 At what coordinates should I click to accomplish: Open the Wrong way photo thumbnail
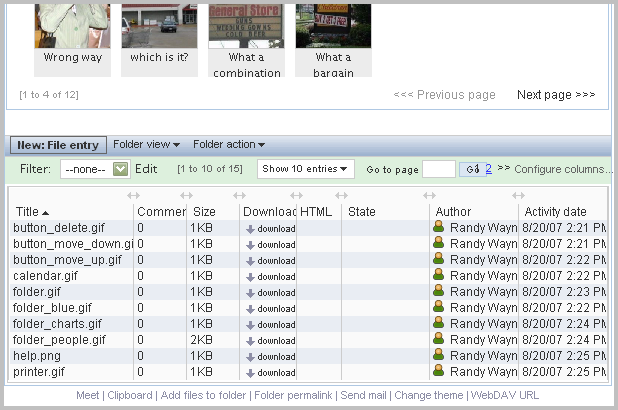73,26
